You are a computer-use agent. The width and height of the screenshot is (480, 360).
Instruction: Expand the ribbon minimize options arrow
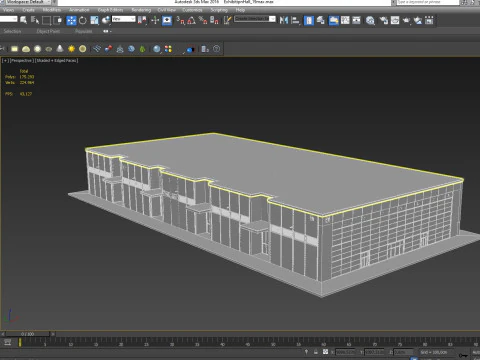click(x=110, y=31)
